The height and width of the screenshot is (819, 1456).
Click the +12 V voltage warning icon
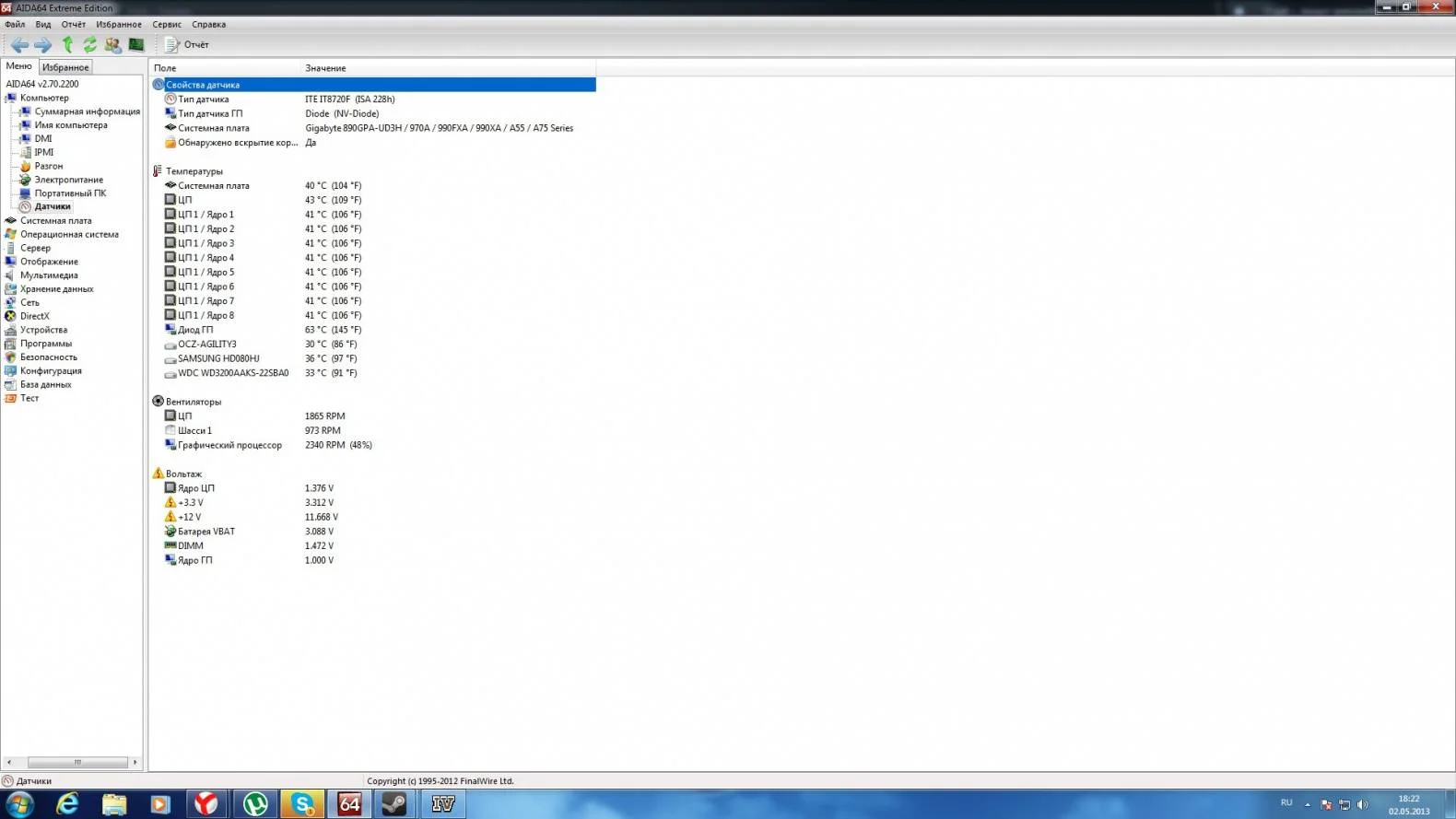pos(170,517)
